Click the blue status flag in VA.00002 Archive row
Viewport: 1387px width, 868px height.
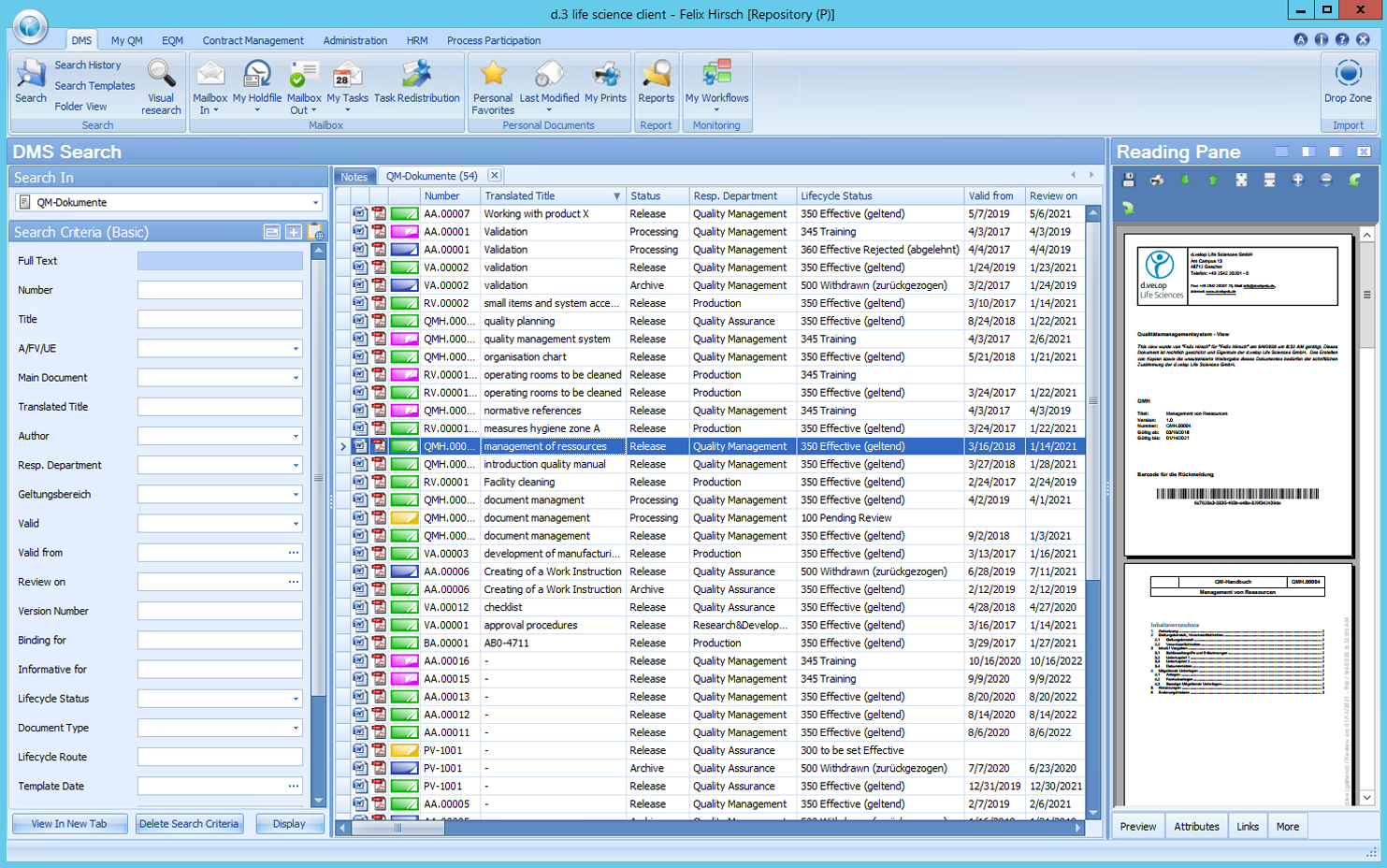pyautogui.click(x=404, y=285)
